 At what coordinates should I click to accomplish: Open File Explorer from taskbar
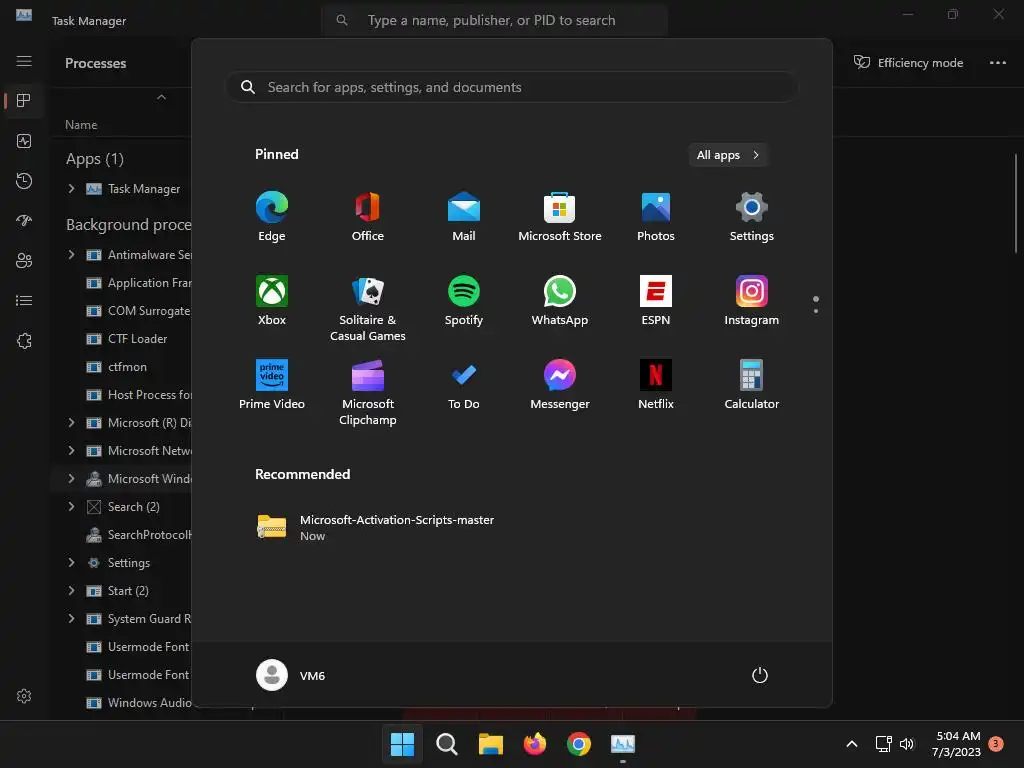tap(490, 744)
